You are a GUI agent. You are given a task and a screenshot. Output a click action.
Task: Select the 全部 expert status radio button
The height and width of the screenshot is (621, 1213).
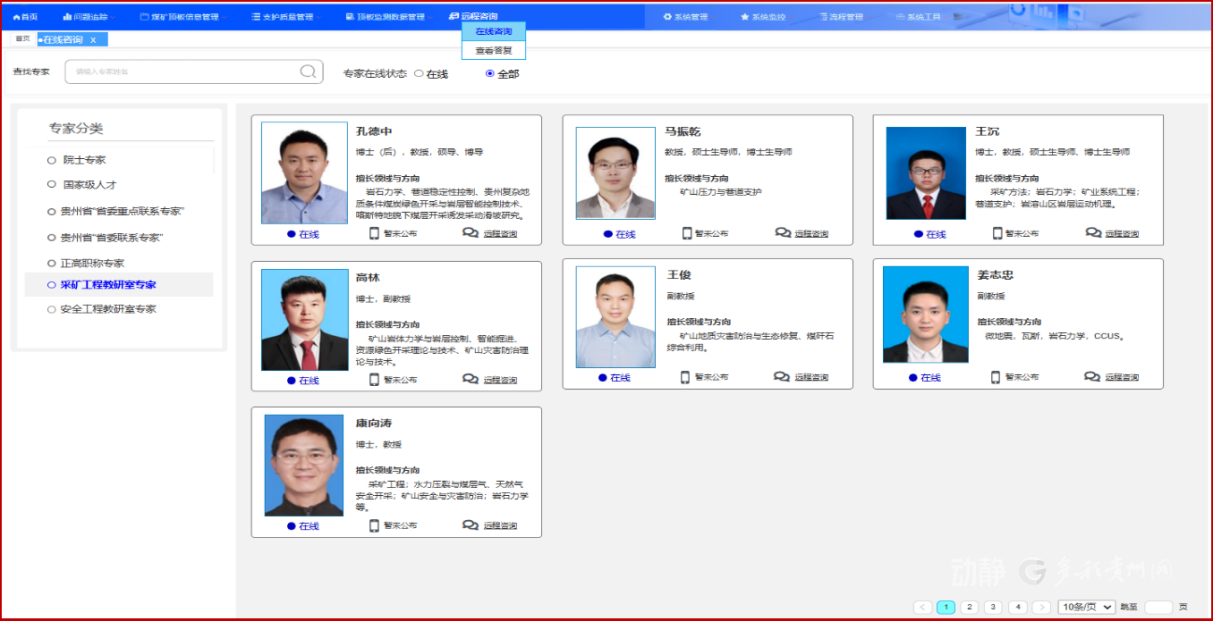click(490, 73)
